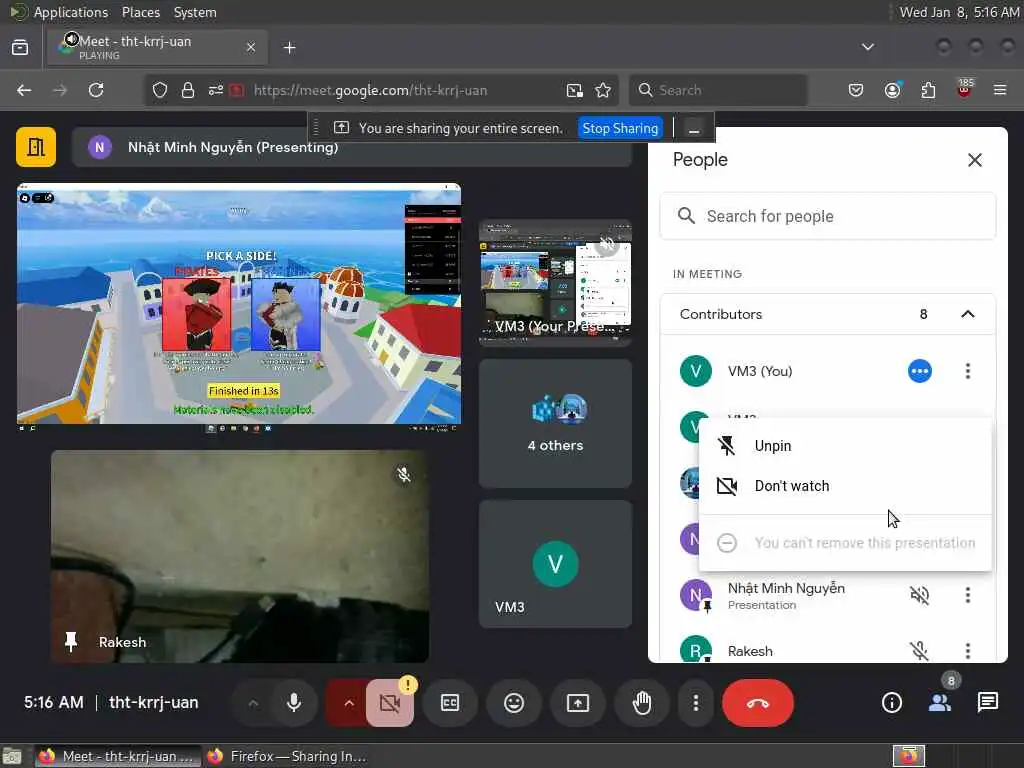Click the Search for people field
The width and height of the screenshot is (1024, 768).
(827, 216)
